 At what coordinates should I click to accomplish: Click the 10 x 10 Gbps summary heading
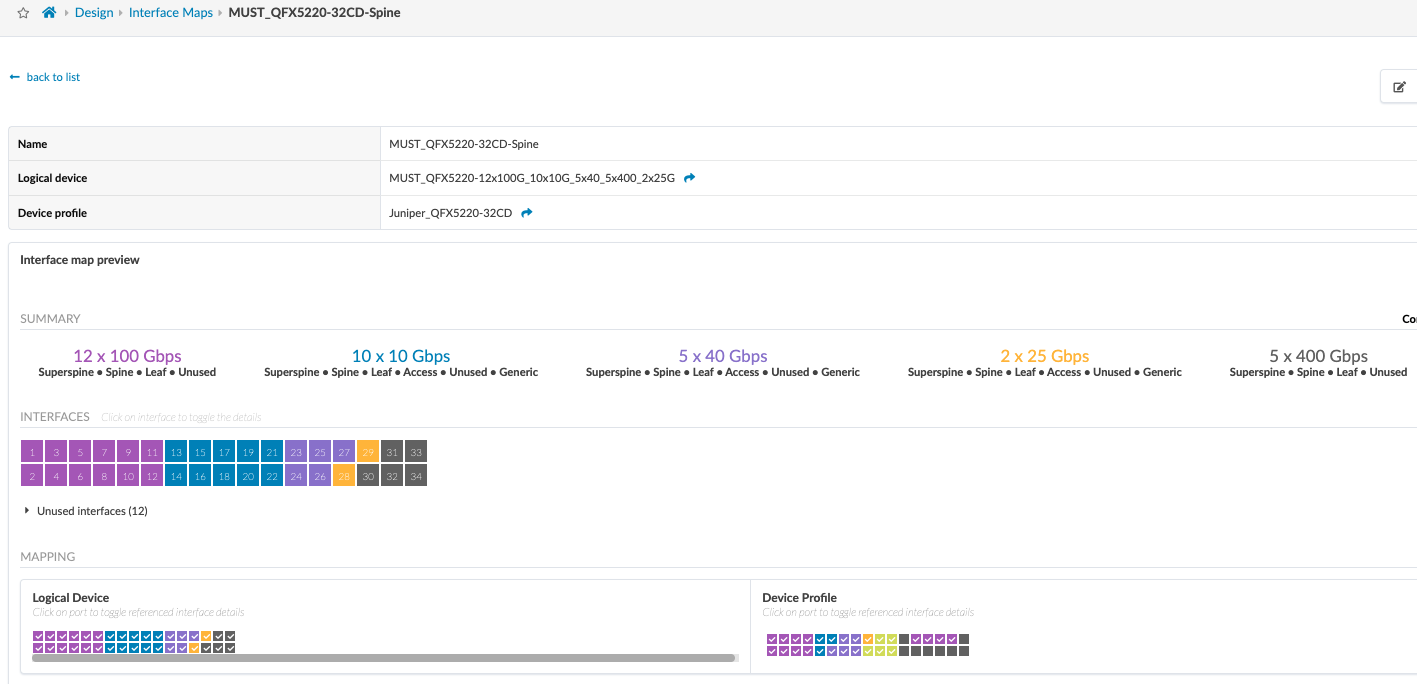(x=400, y=356)
